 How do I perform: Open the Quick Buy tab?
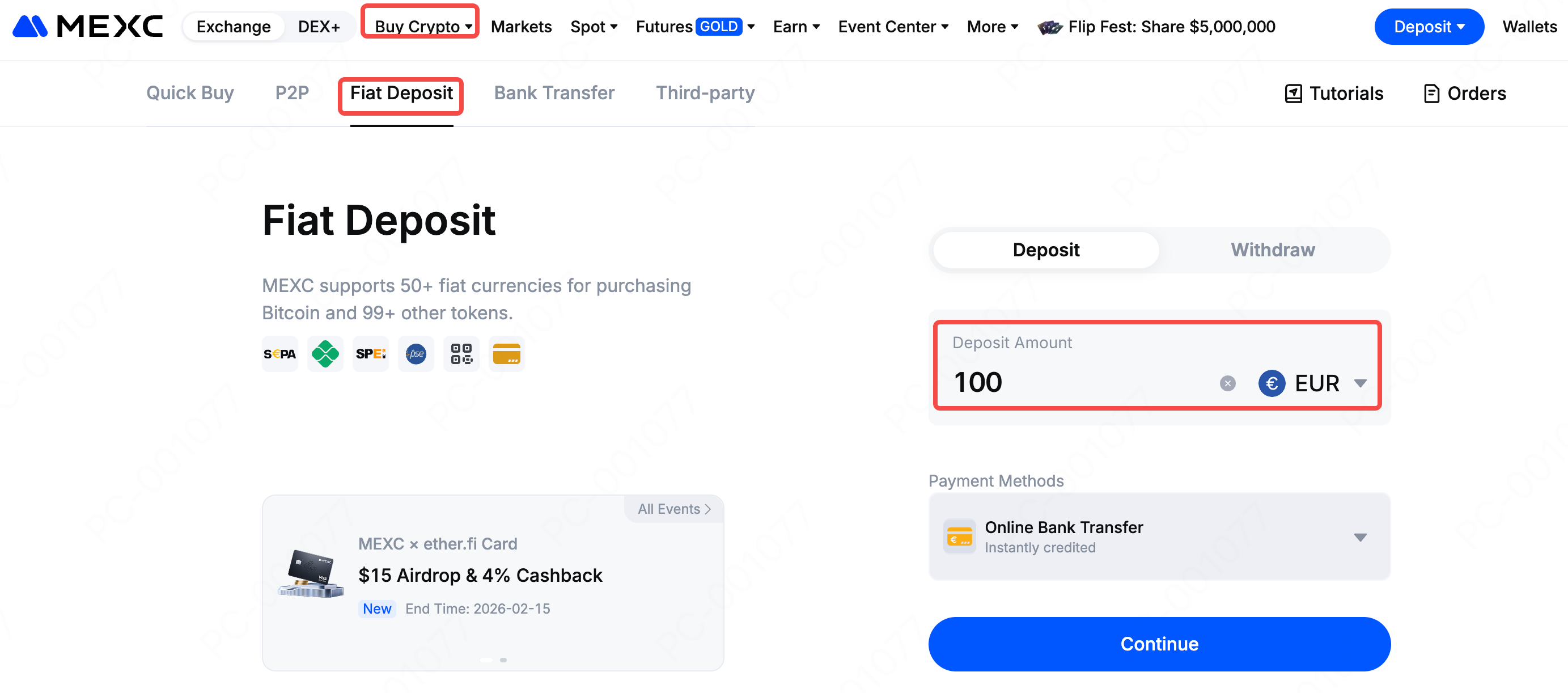tap(190, 93)
